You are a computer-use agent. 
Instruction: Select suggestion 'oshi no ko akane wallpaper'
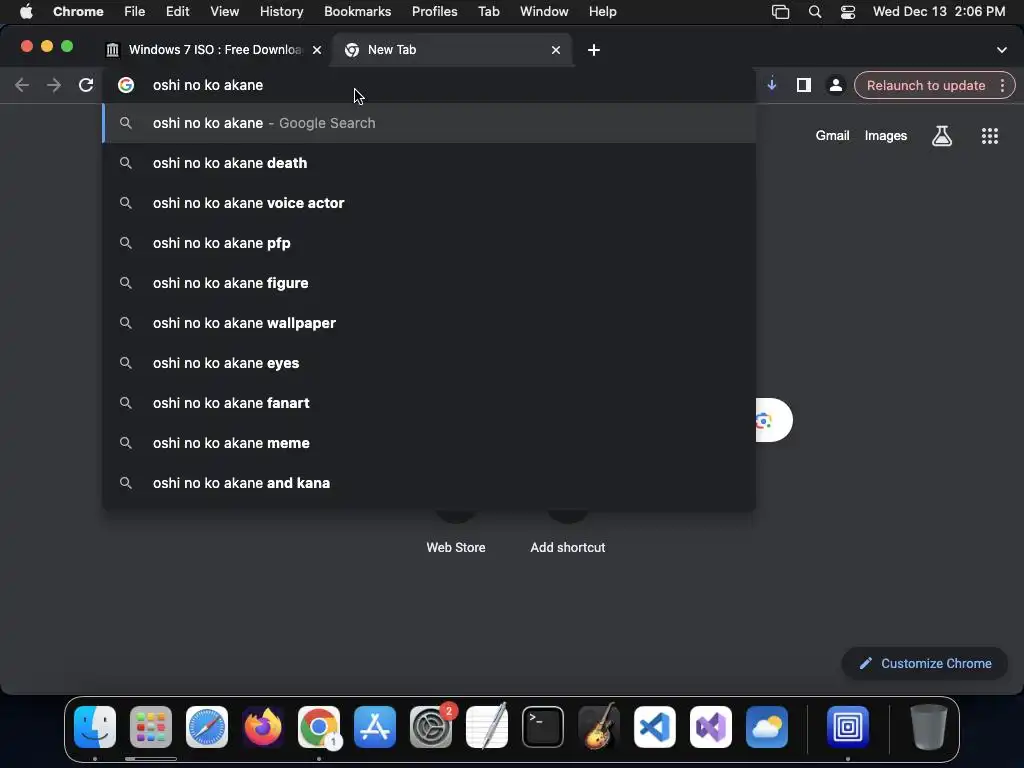[x=429, y=323]
